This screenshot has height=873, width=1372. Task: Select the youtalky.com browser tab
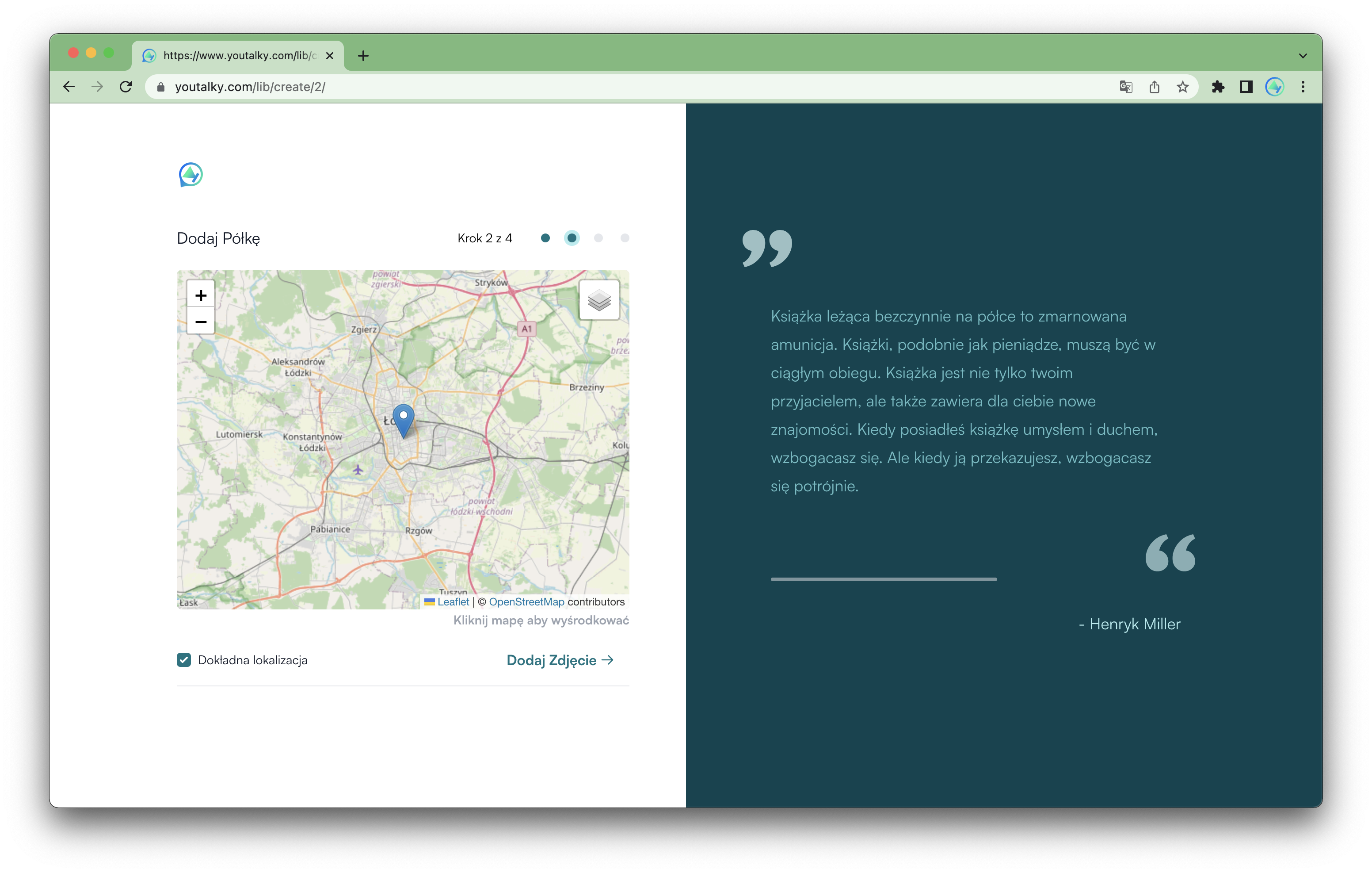coord(238,55)
